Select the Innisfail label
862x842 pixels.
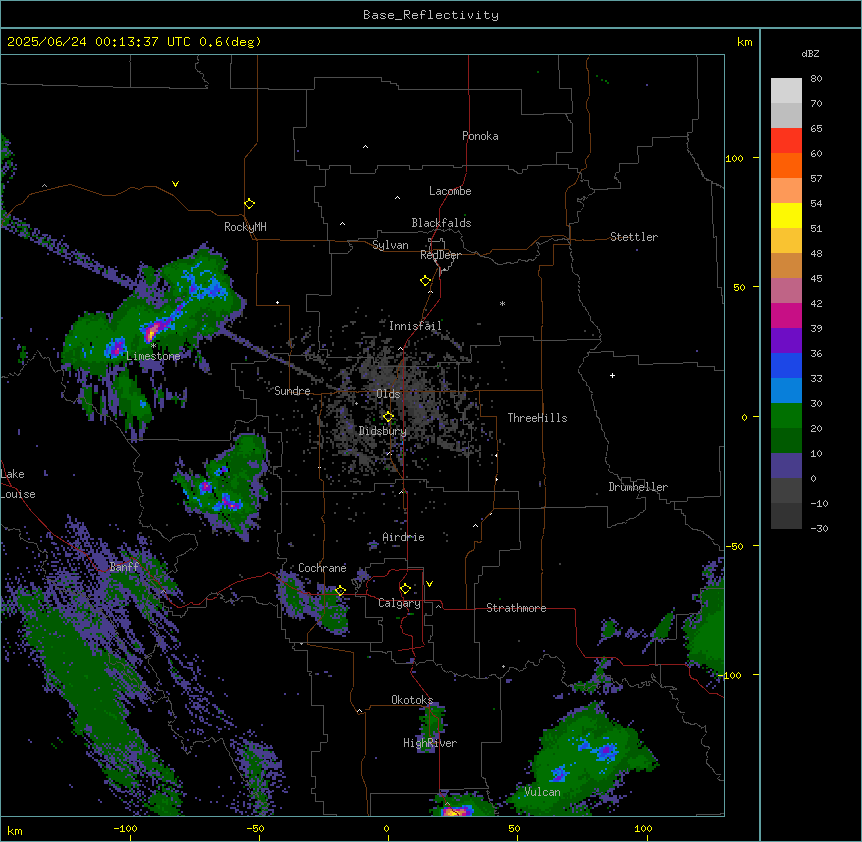pyautogui.click(x=415, y=326)
